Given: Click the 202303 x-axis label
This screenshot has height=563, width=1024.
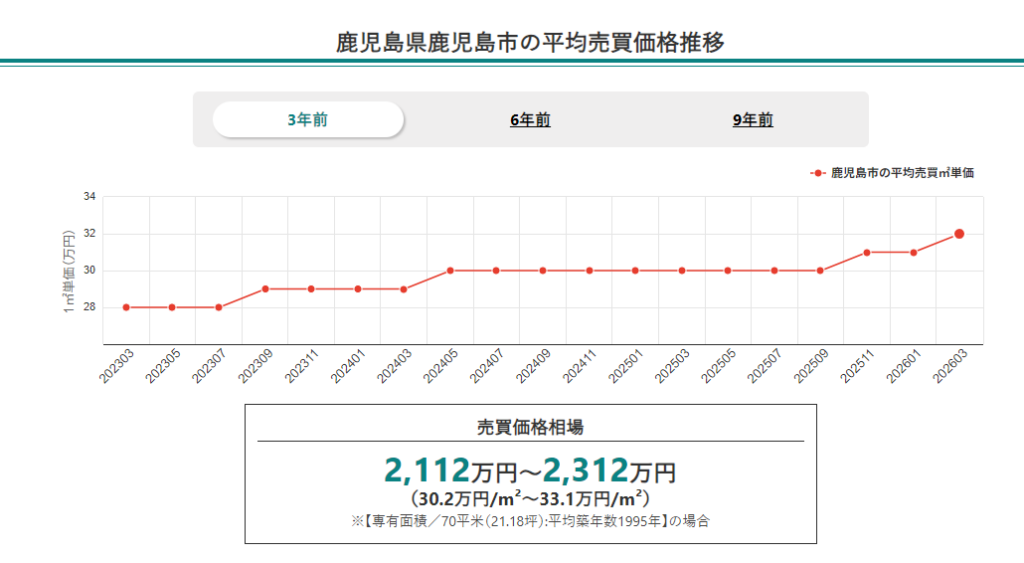Looking at the screenshot, I should pyautogui.click(x=117, y=366).
